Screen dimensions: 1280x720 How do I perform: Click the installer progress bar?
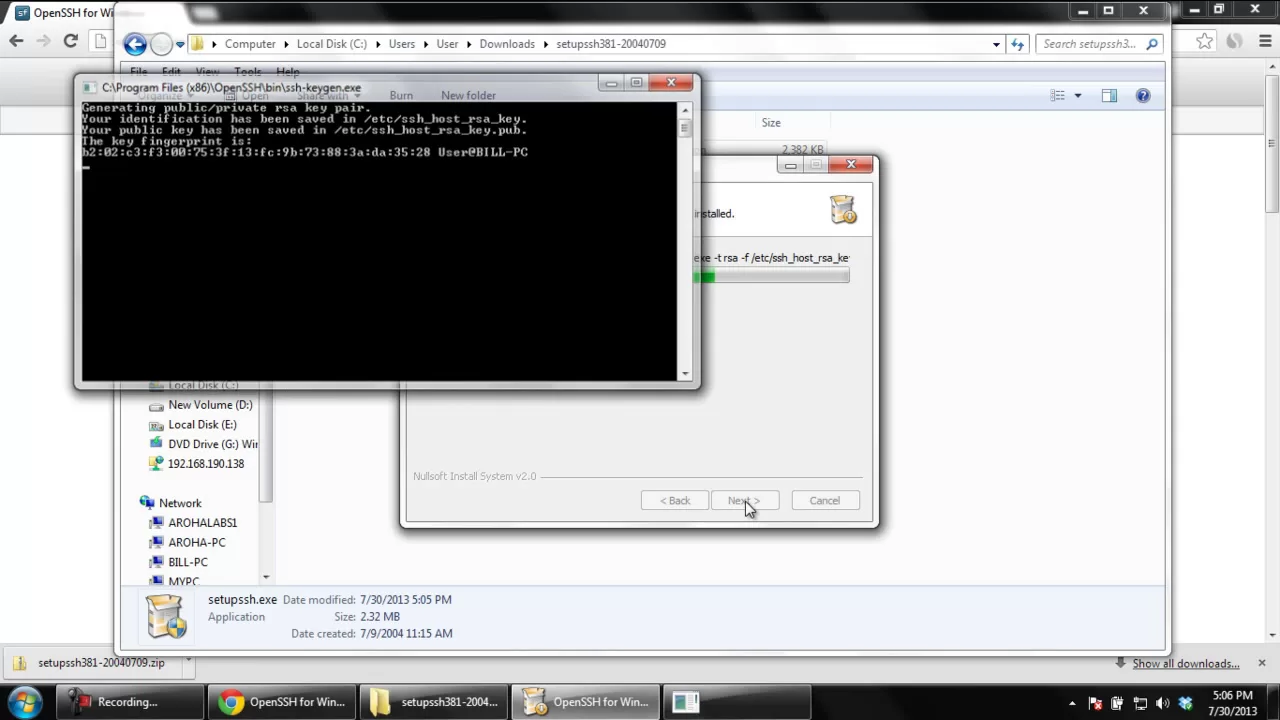771,276
